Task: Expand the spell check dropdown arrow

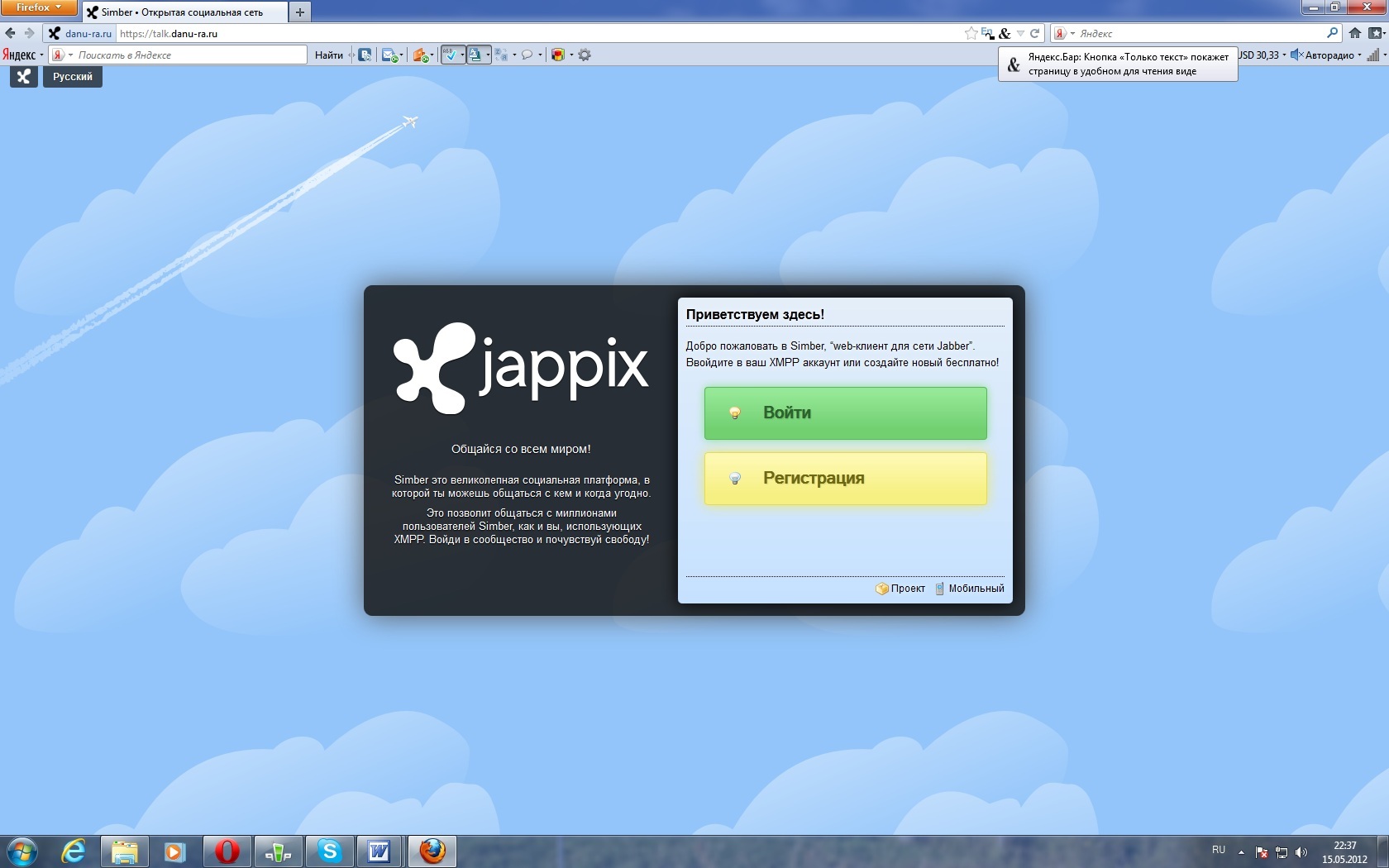Action: coord(462,55)
